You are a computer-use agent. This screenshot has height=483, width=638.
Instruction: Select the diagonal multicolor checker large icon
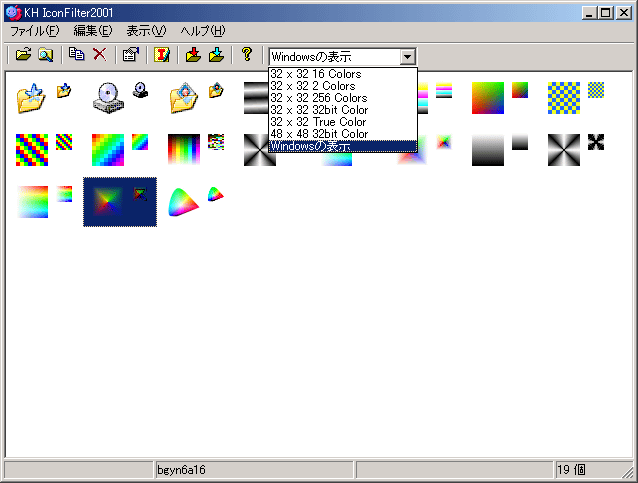pos(32,150)
